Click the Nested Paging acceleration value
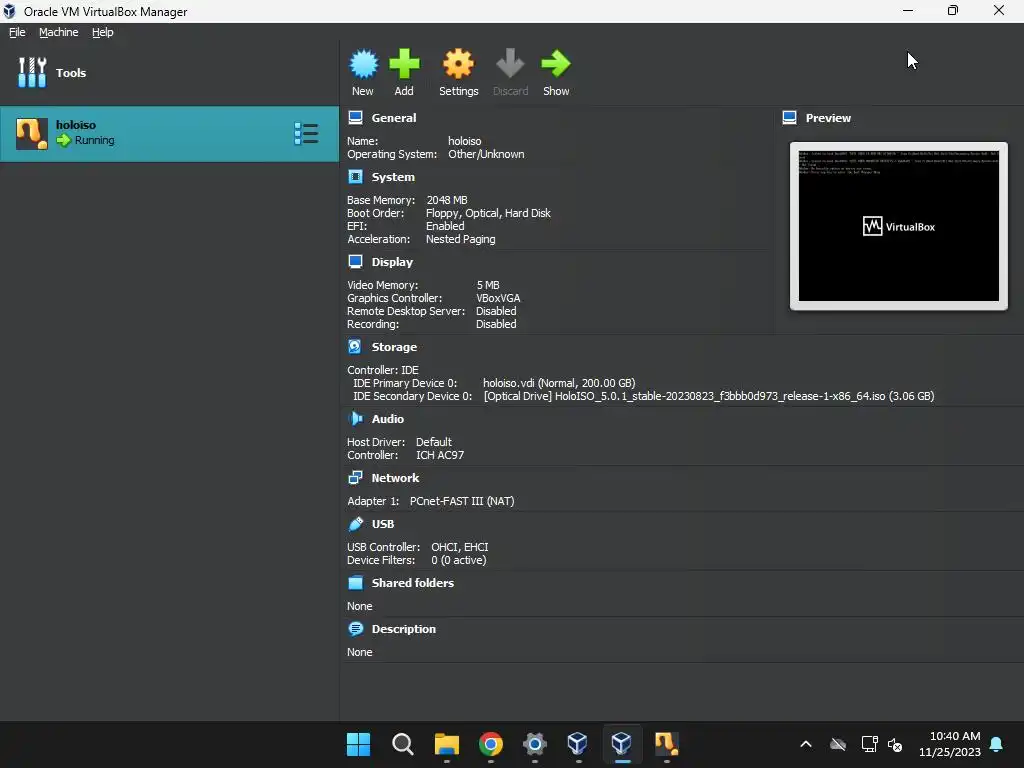This screenshot has width=1024, height=768. click(460, 239)
